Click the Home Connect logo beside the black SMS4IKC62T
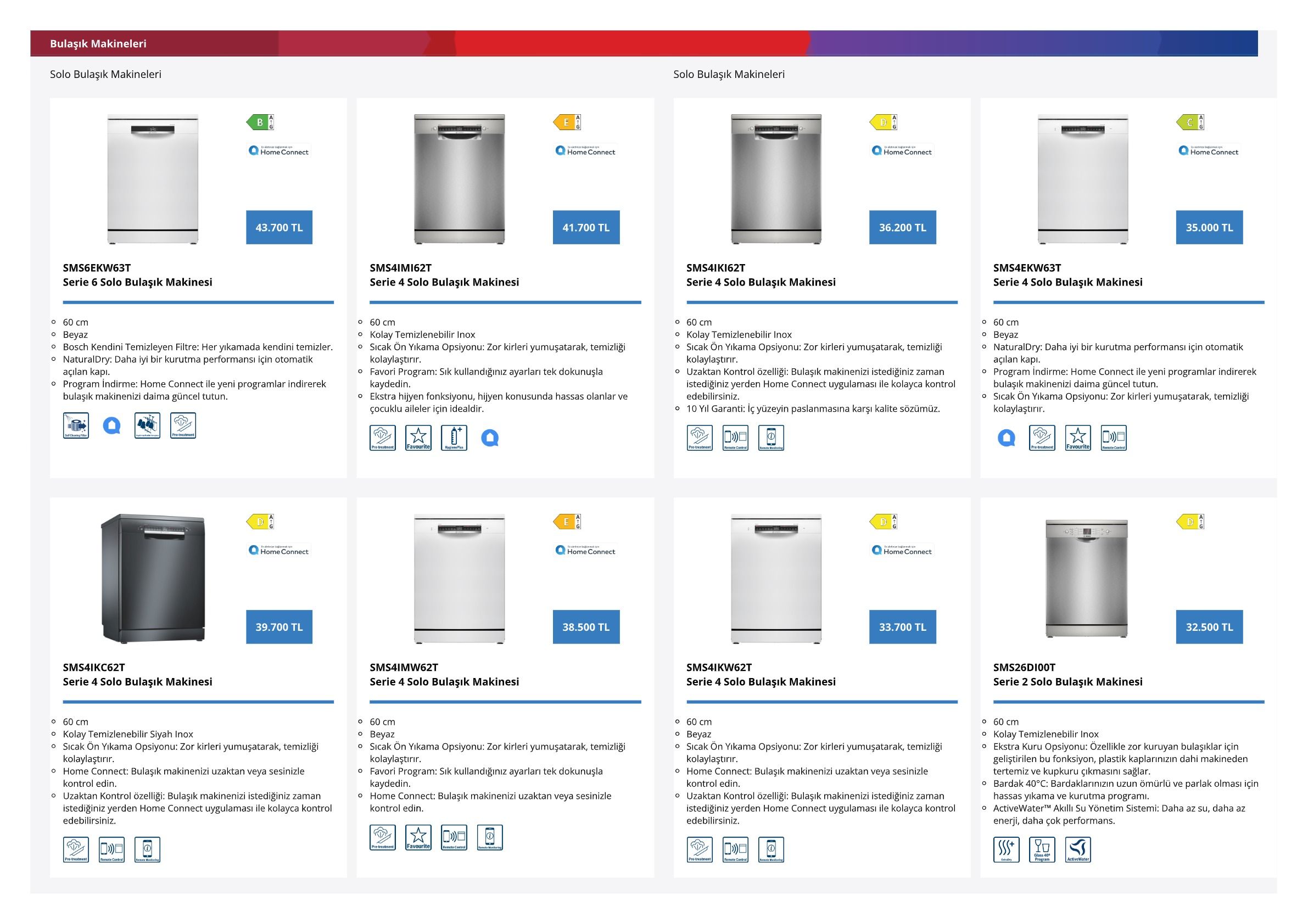 click(278, 550)
